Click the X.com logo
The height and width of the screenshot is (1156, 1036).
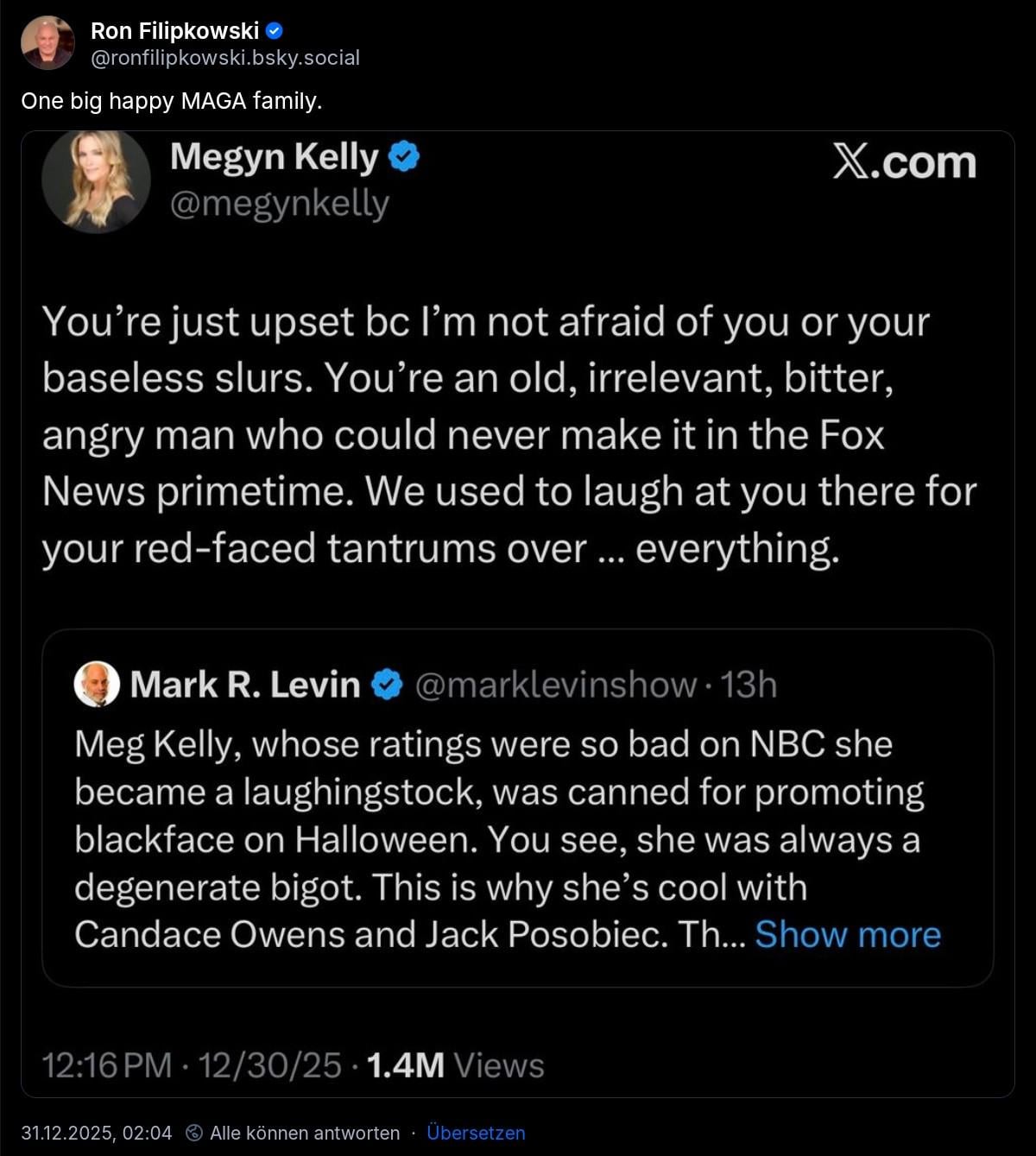click(904, 162)
